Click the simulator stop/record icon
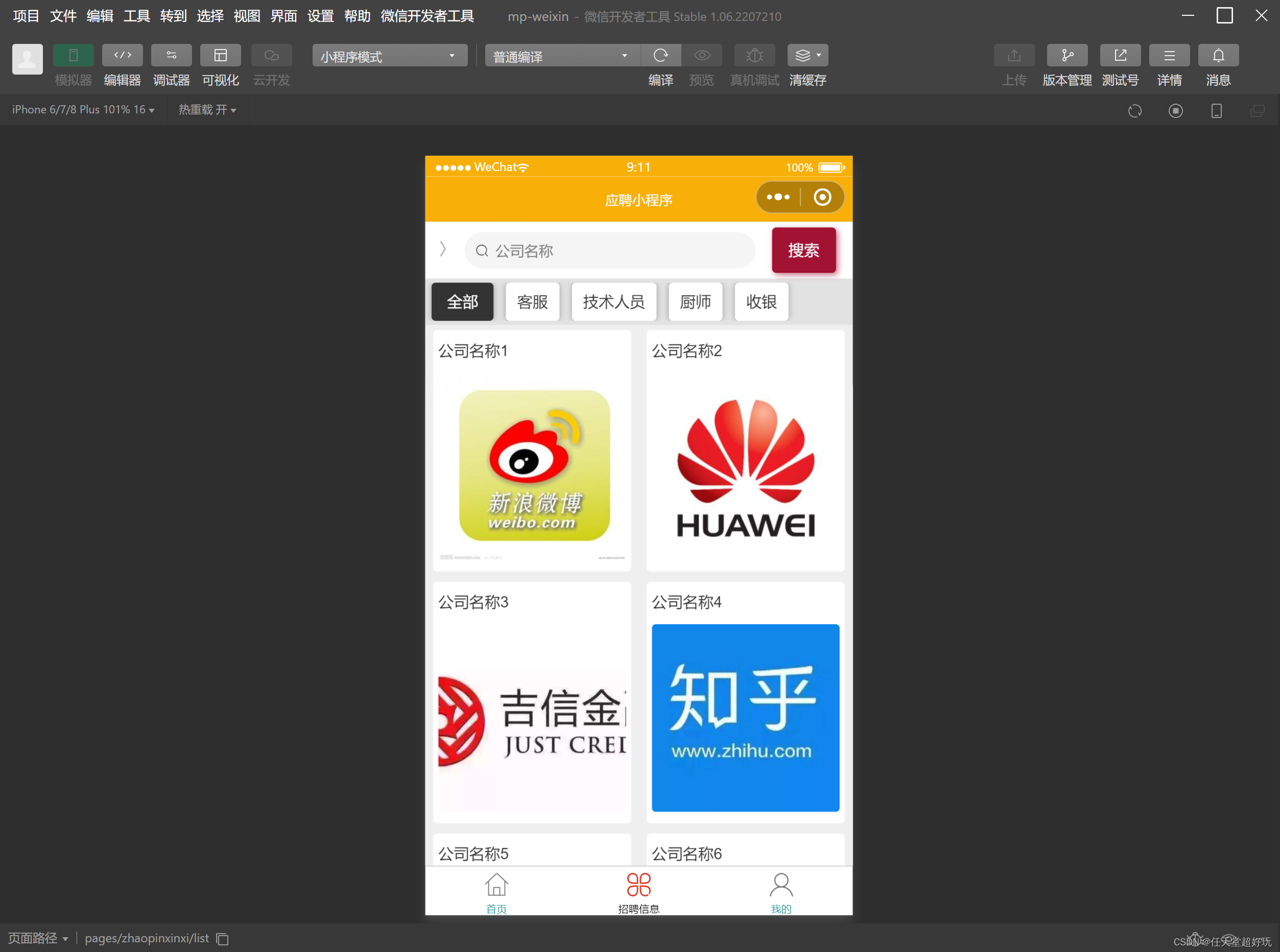 pyautogui.click(x=1175, y=111)
